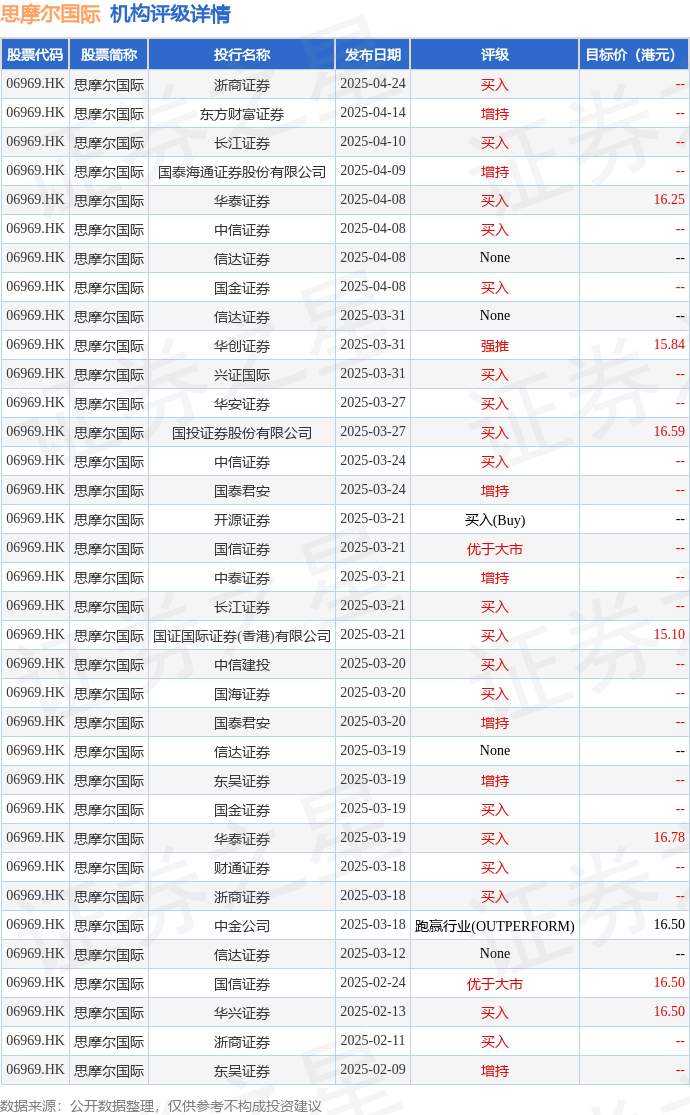This screenshot has height=1115, width=690.
Task: Click the date 2025-02-09
Action: click(x=373, y=1069)
